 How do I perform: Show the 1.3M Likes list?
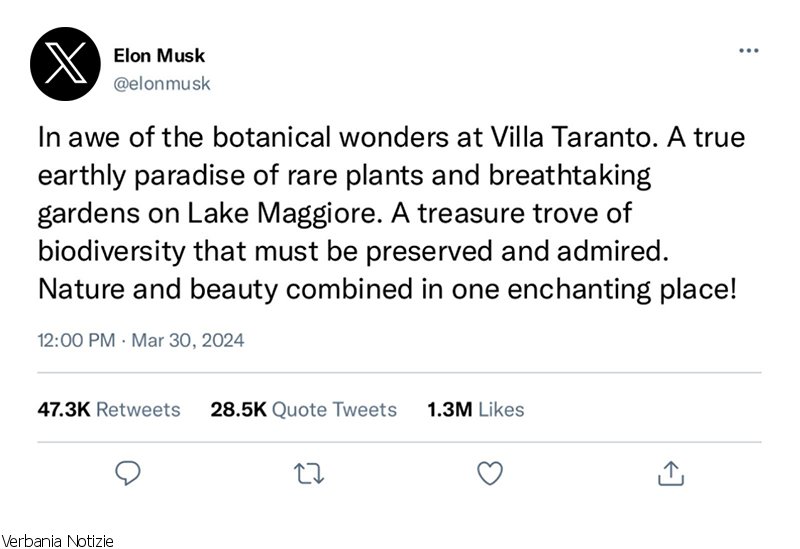(475, 409)
